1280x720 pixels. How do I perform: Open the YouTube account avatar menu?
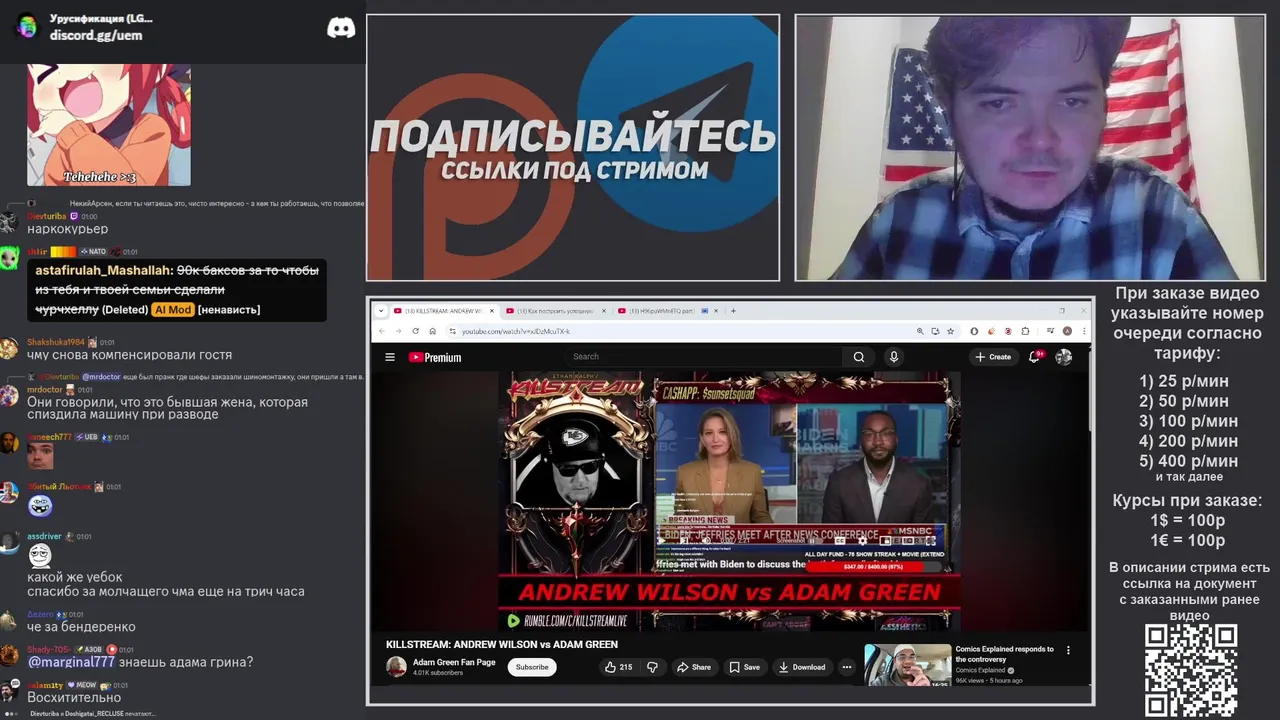click(x=1064, y=357)
